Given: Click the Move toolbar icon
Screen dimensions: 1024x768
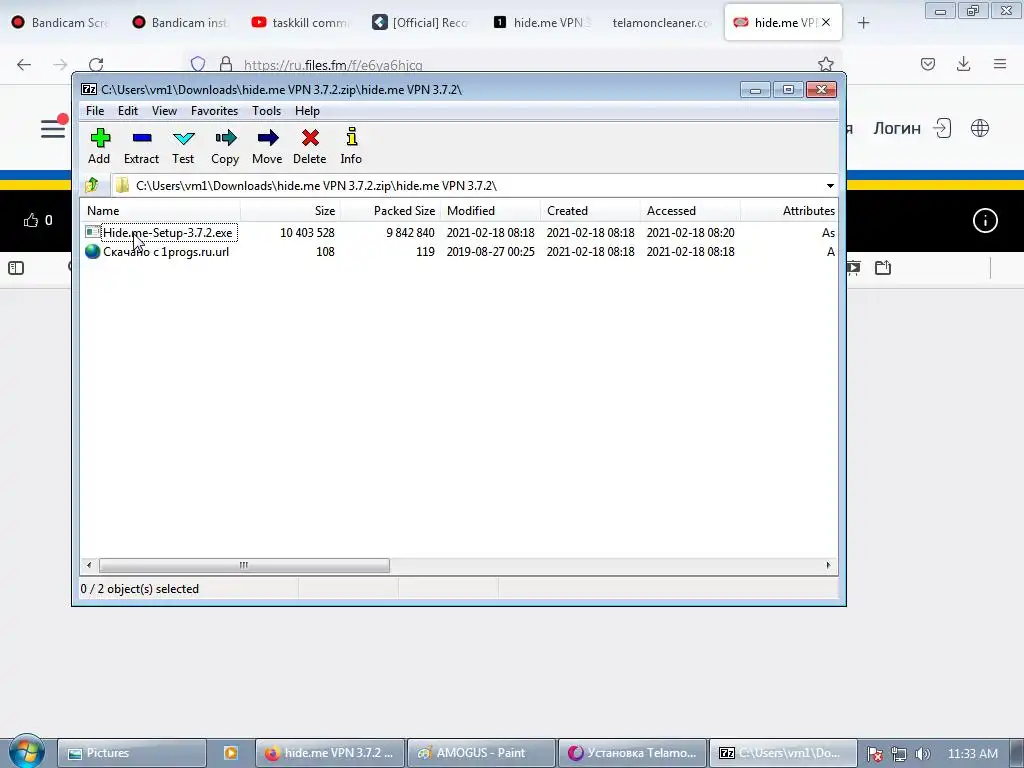Looking at the screenshot, I should pos(267,146).
